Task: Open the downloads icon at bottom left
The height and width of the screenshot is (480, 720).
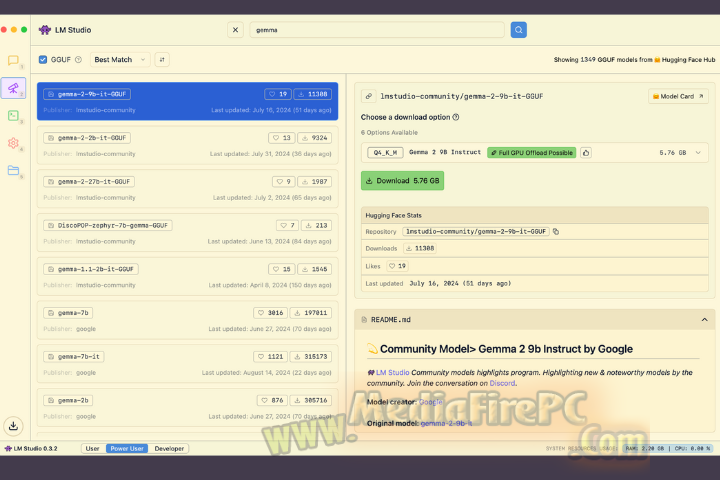Action: (13, 426)
